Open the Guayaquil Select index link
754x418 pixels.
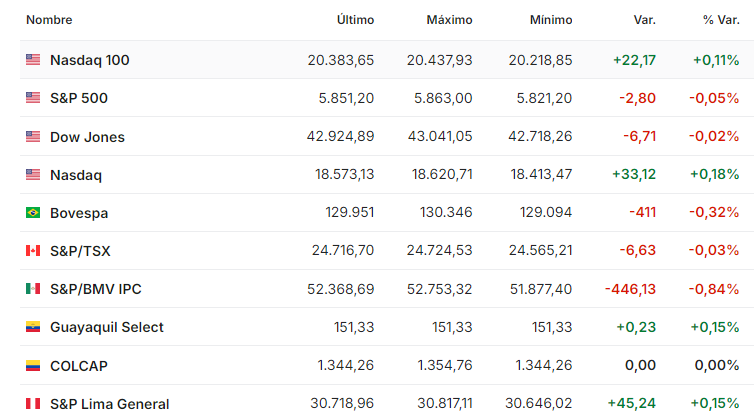tap(107, 328)
